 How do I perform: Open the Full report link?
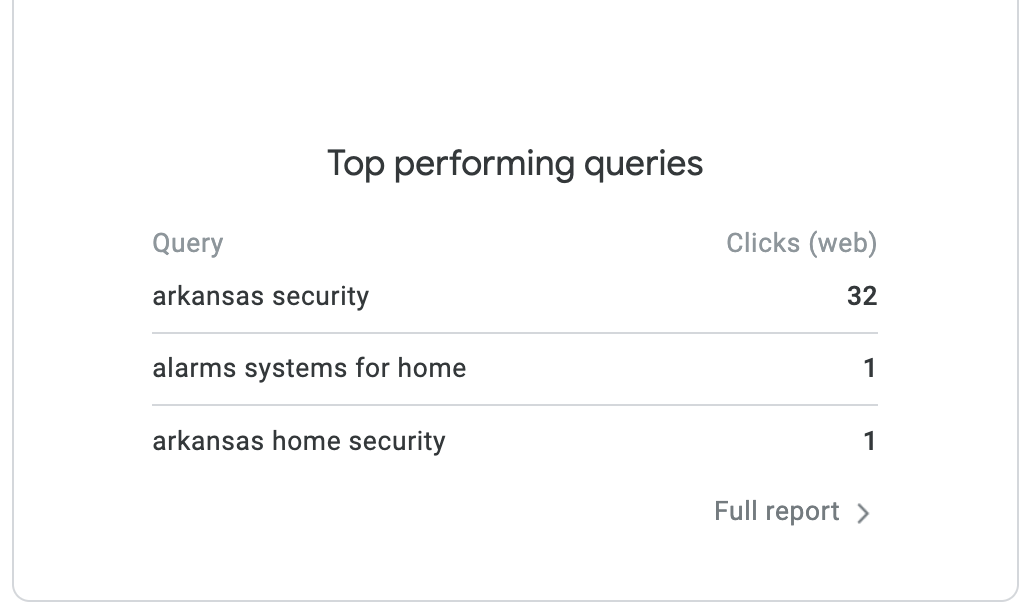point(777,512)
